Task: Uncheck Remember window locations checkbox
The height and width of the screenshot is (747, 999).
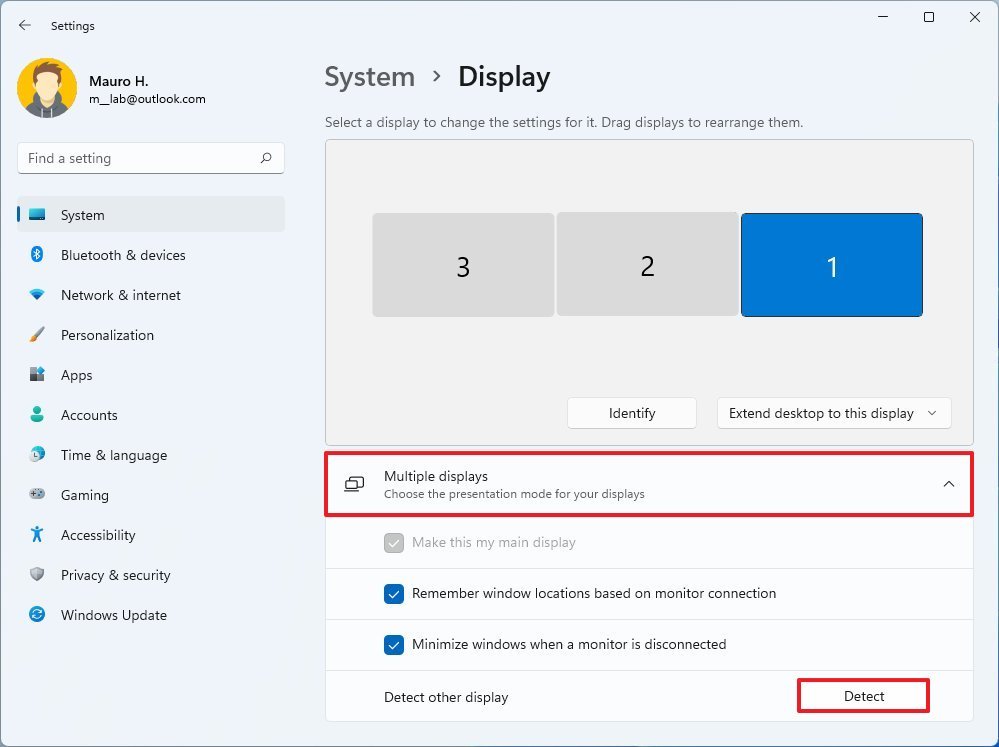Action: tap(394, 594)
